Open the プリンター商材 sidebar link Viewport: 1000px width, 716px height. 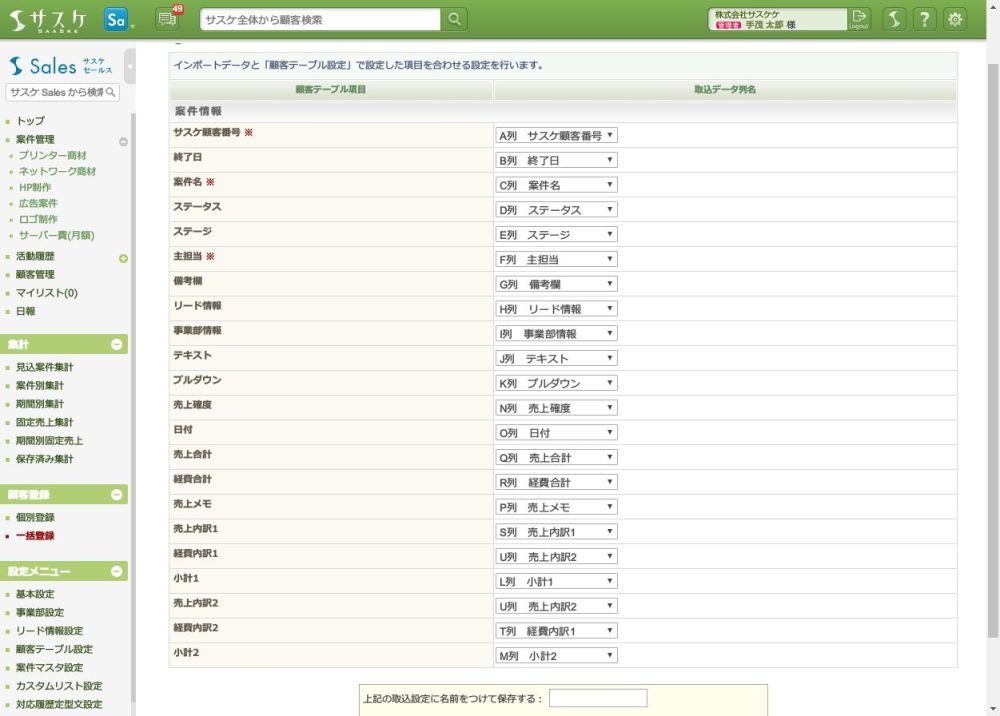(x=52, y=156)
